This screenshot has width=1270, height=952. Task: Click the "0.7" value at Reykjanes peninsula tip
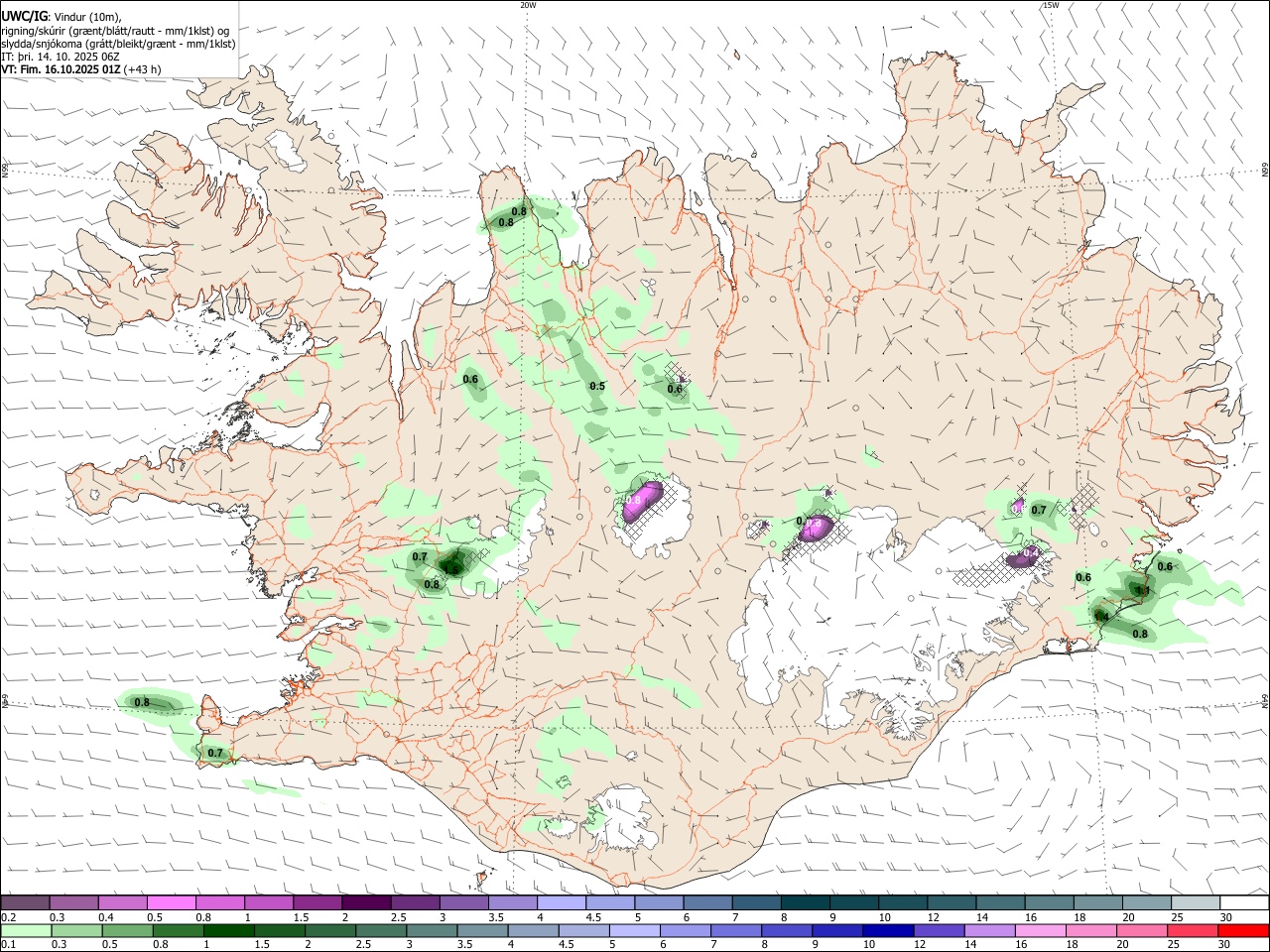click(x=215, y=754)
